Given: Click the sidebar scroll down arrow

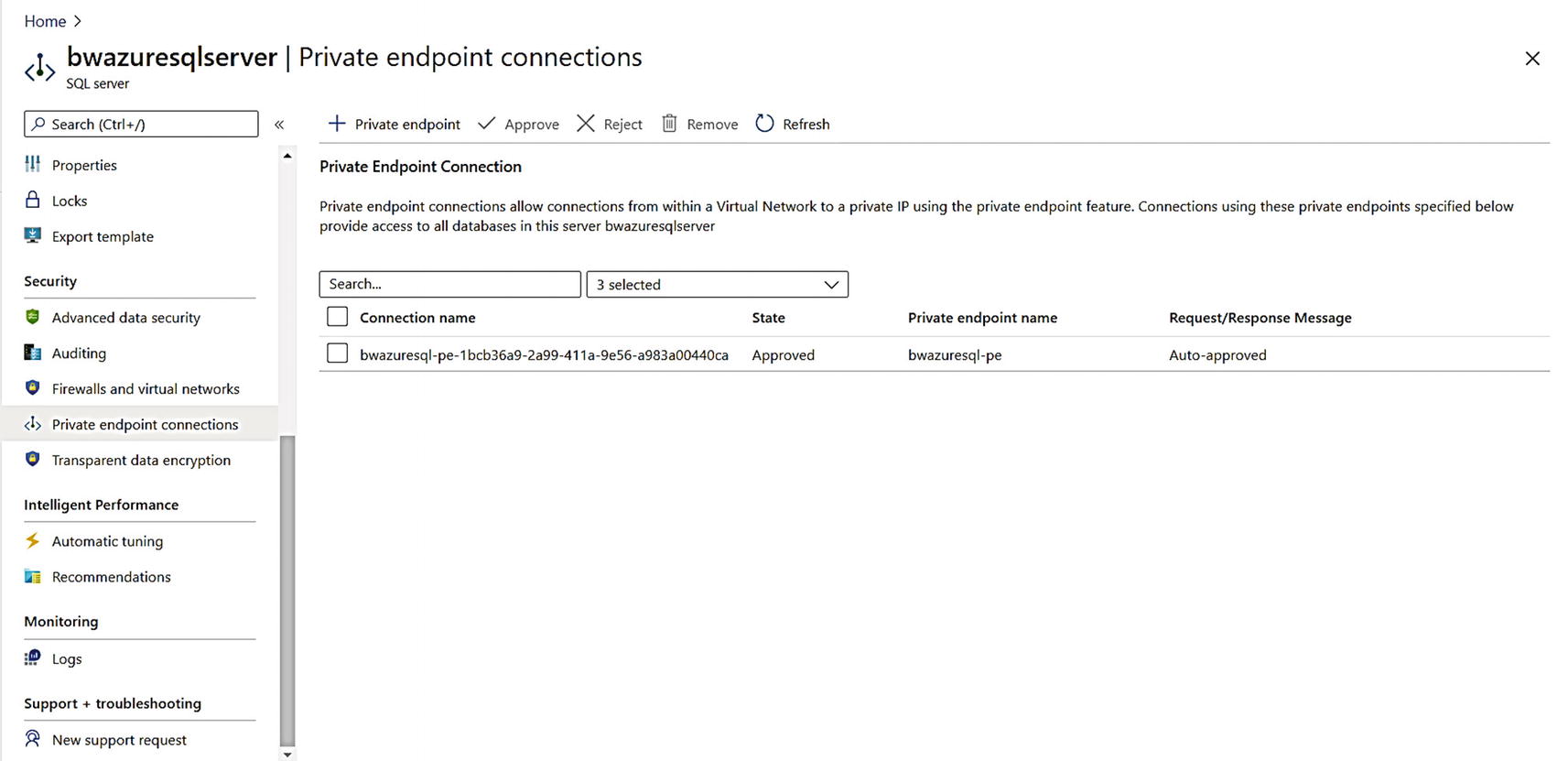Looking at the screenshot, I should pos(287,755).
